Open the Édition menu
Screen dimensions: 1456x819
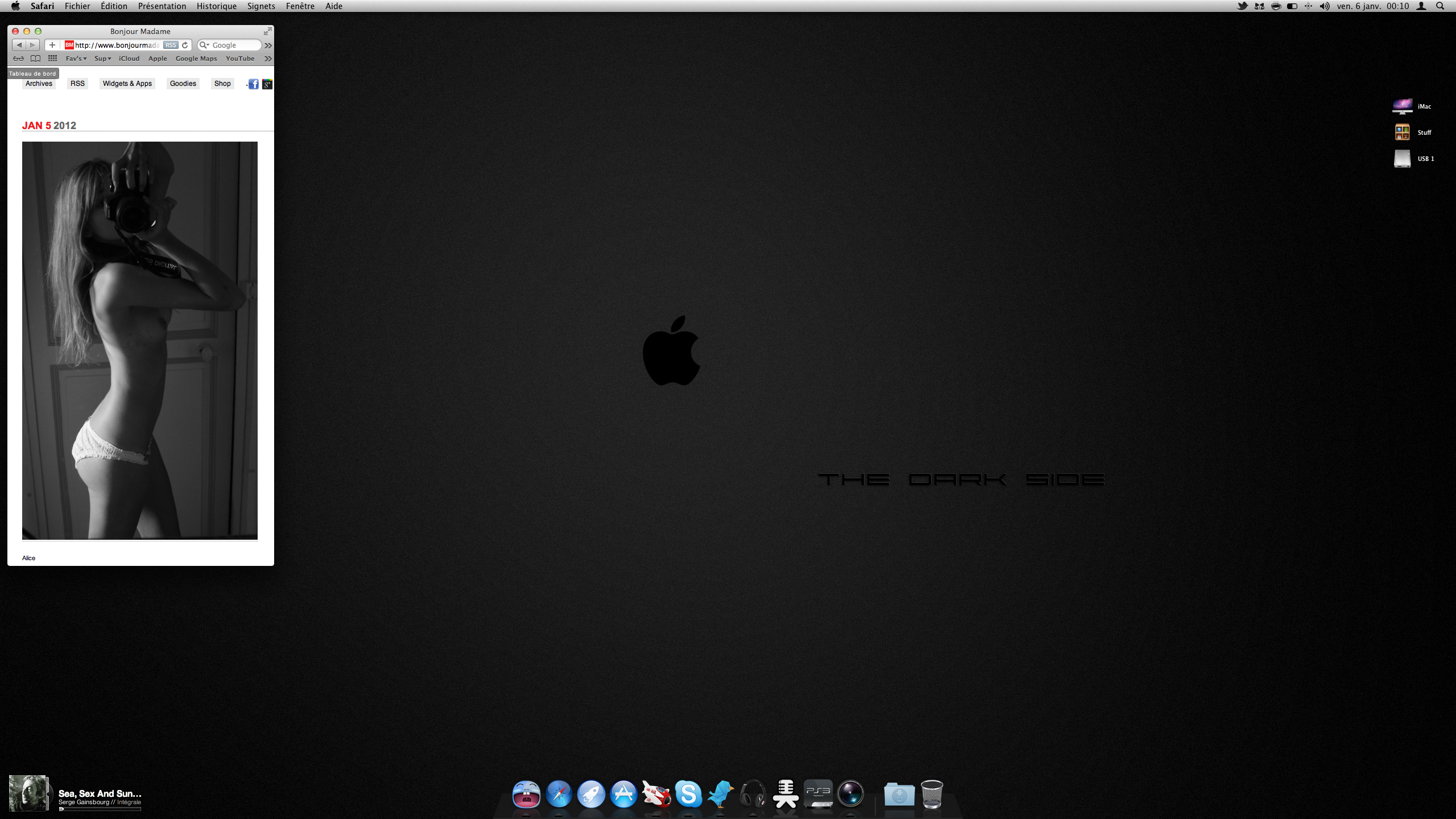pos(114,6)
